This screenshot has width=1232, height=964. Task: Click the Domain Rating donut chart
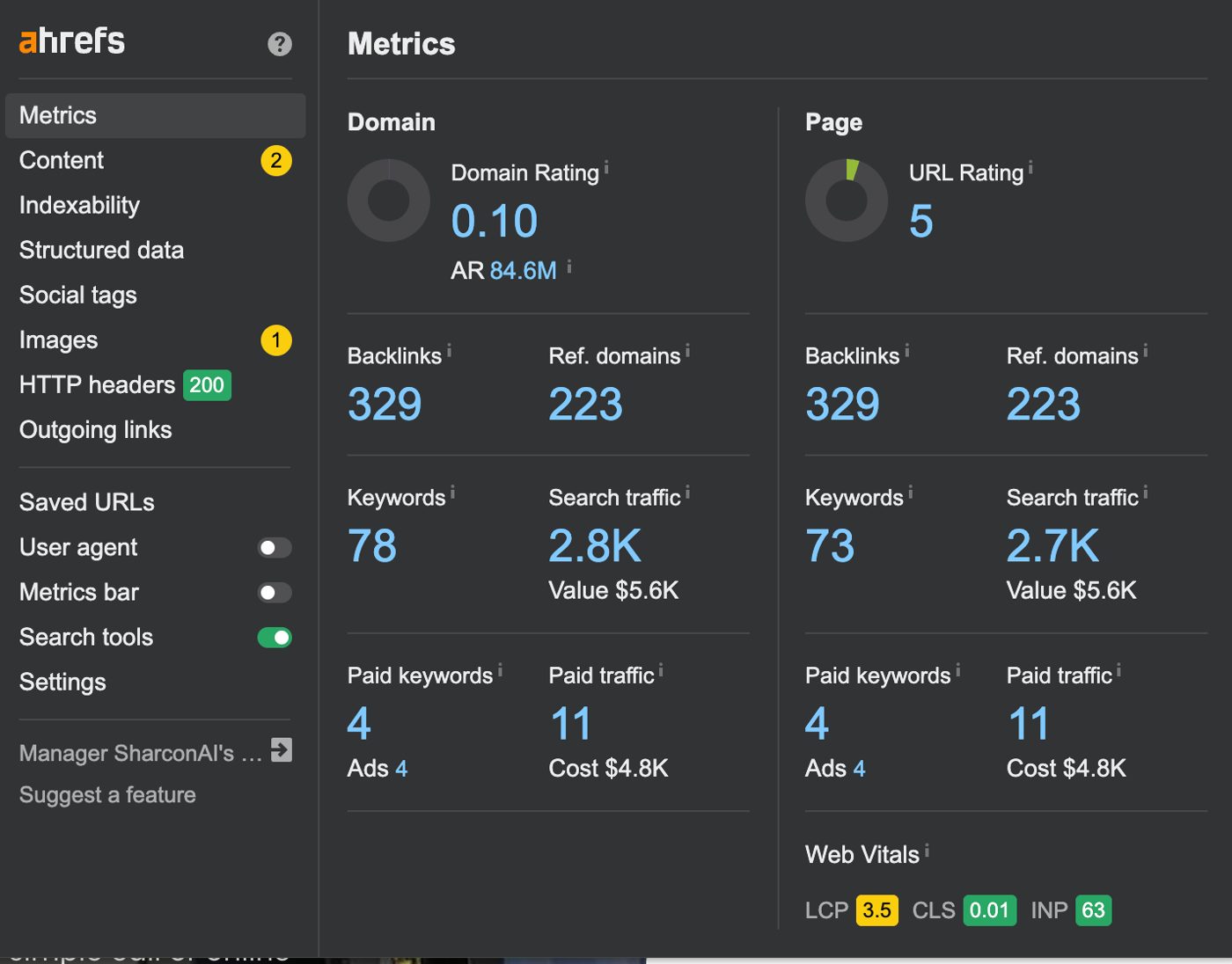(x=389, y=201)
